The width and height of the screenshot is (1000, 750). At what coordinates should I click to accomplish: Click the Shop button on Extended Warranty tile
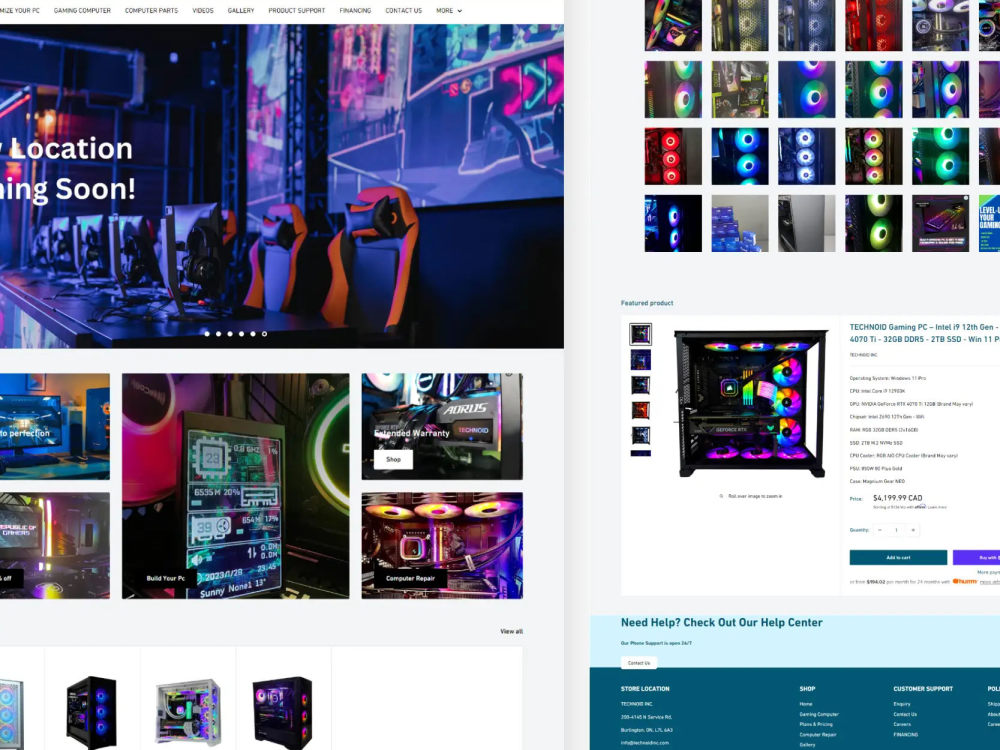(x=393, y=459)
